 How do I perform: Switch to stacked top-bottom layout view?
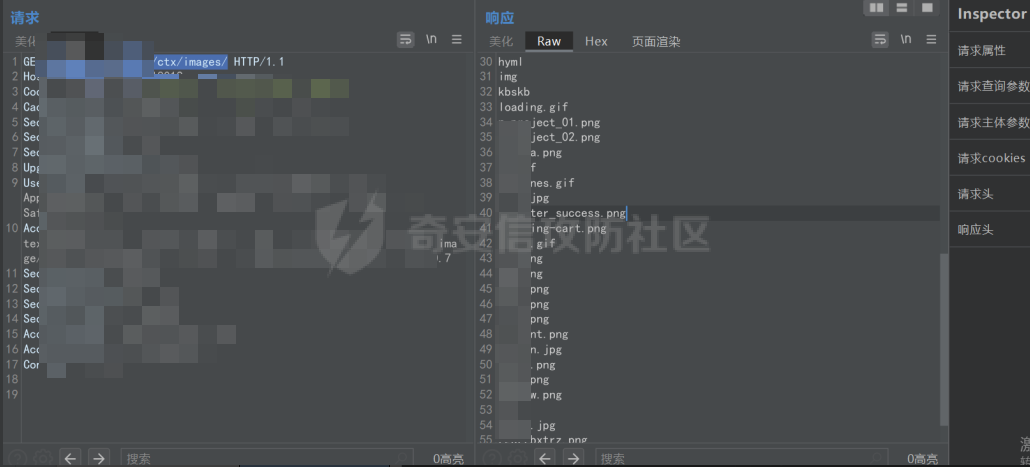click(x=902, y=7)
